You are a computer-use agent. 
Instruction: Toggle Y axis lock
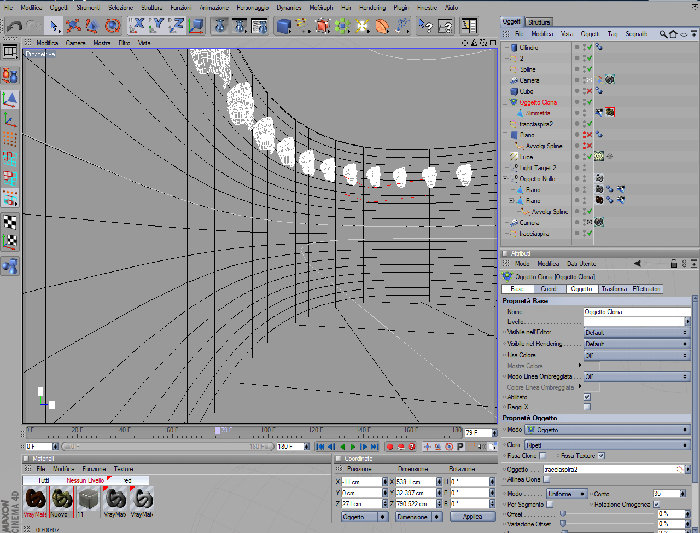click(157, 26)
